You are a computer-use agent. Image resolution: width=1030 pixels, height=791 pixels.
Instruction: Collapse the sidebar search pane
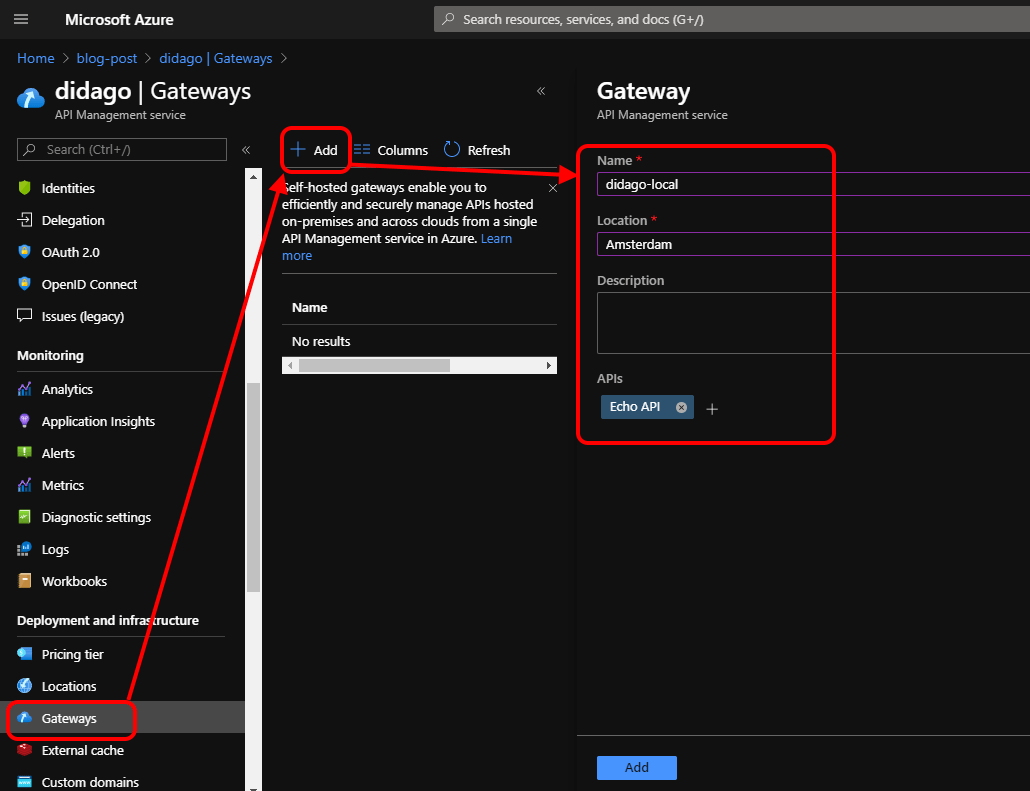(x=246, y=148)
